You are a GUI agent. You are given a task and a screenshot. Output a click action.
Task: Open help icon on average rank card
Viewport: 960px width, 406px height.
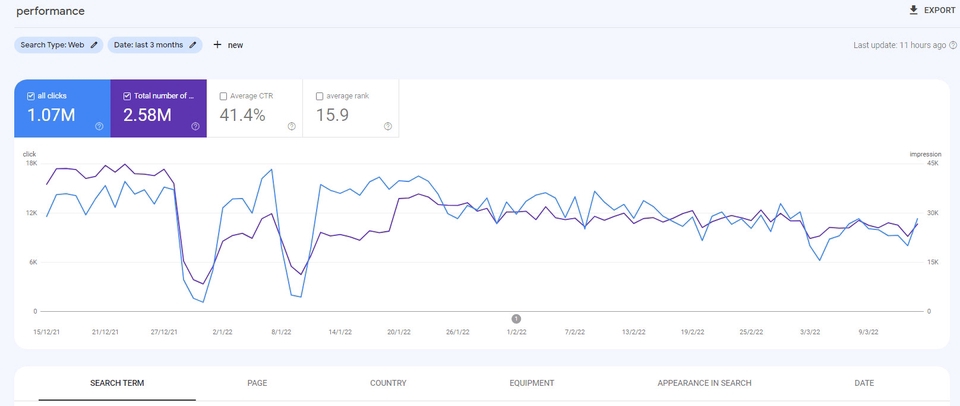click(387, 126)
